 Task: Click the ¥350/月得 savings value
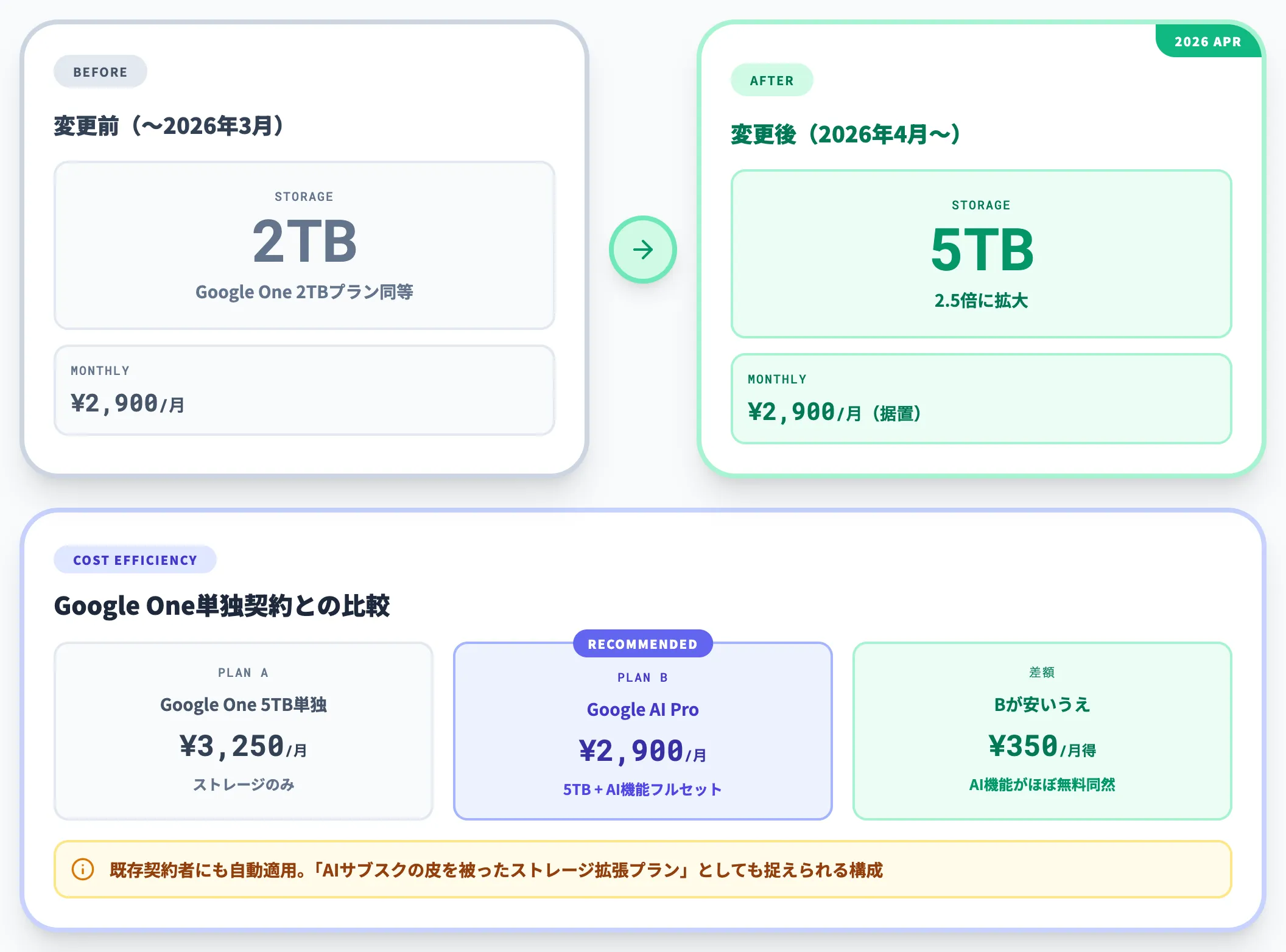point(1042,746)
